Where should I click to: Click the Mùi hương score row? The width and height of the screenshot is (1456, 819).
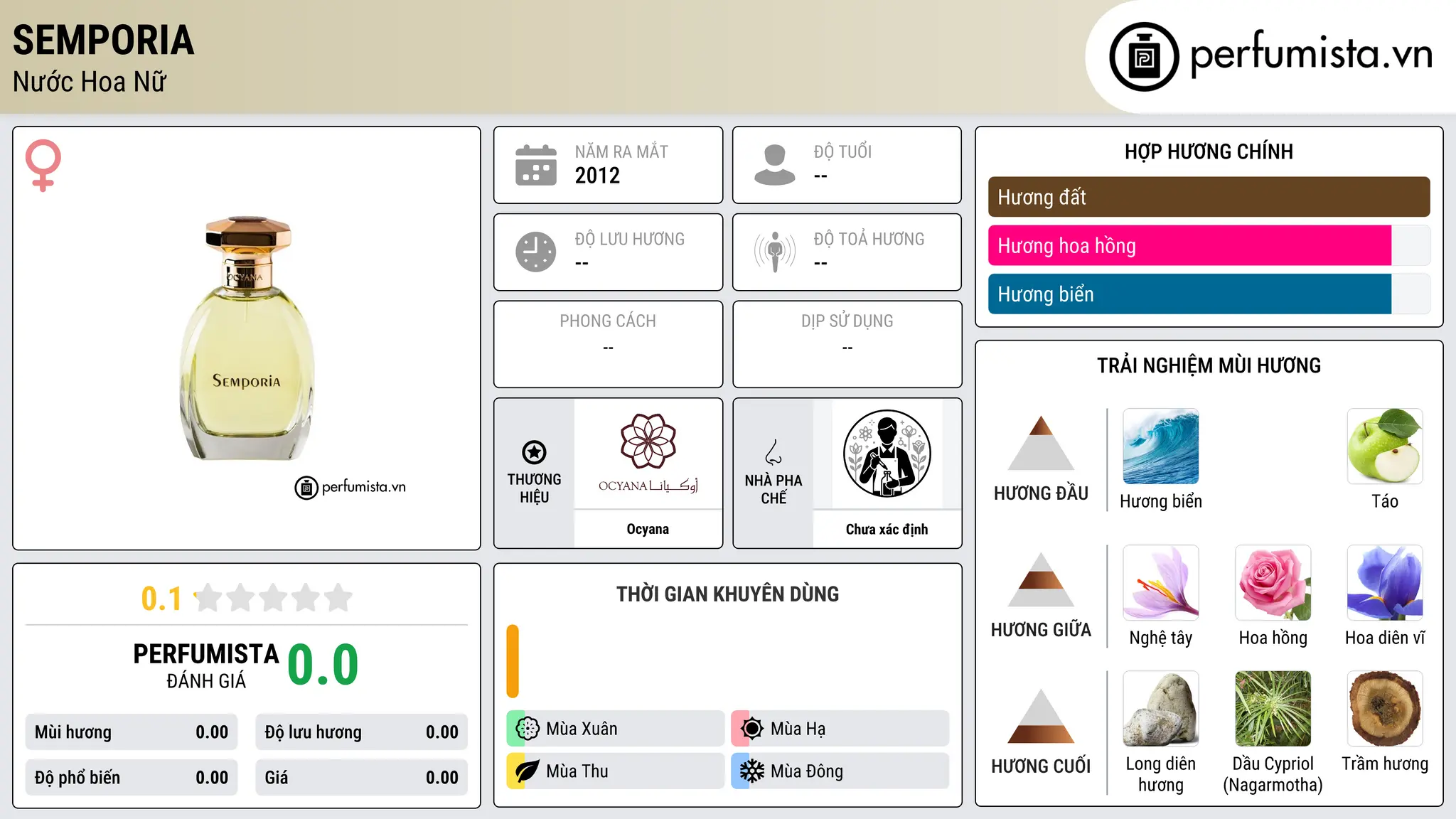(x=132, y=732)
